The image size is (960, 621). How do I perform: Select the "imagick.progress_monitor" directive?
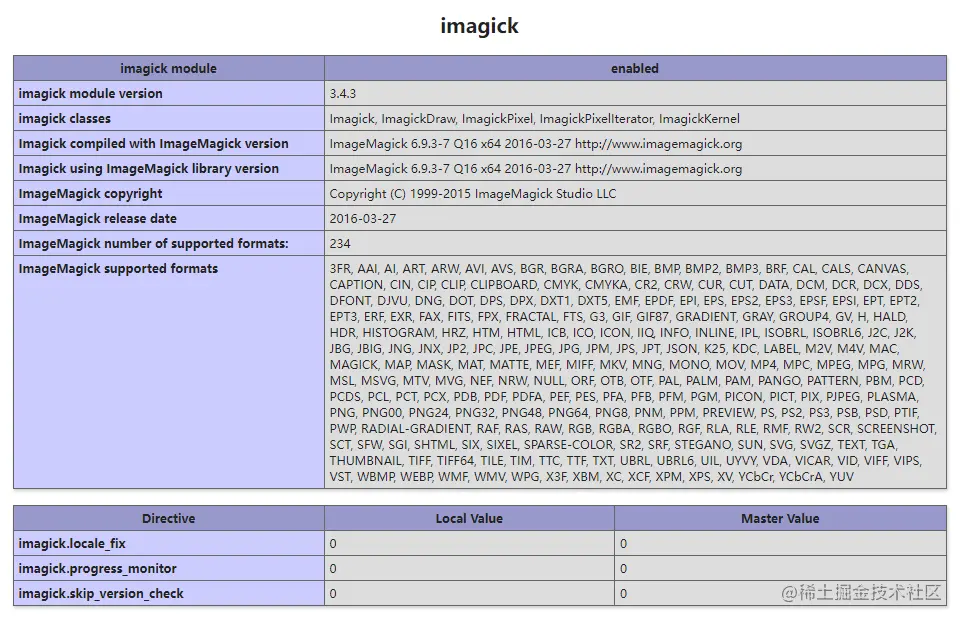coord(97,569)
